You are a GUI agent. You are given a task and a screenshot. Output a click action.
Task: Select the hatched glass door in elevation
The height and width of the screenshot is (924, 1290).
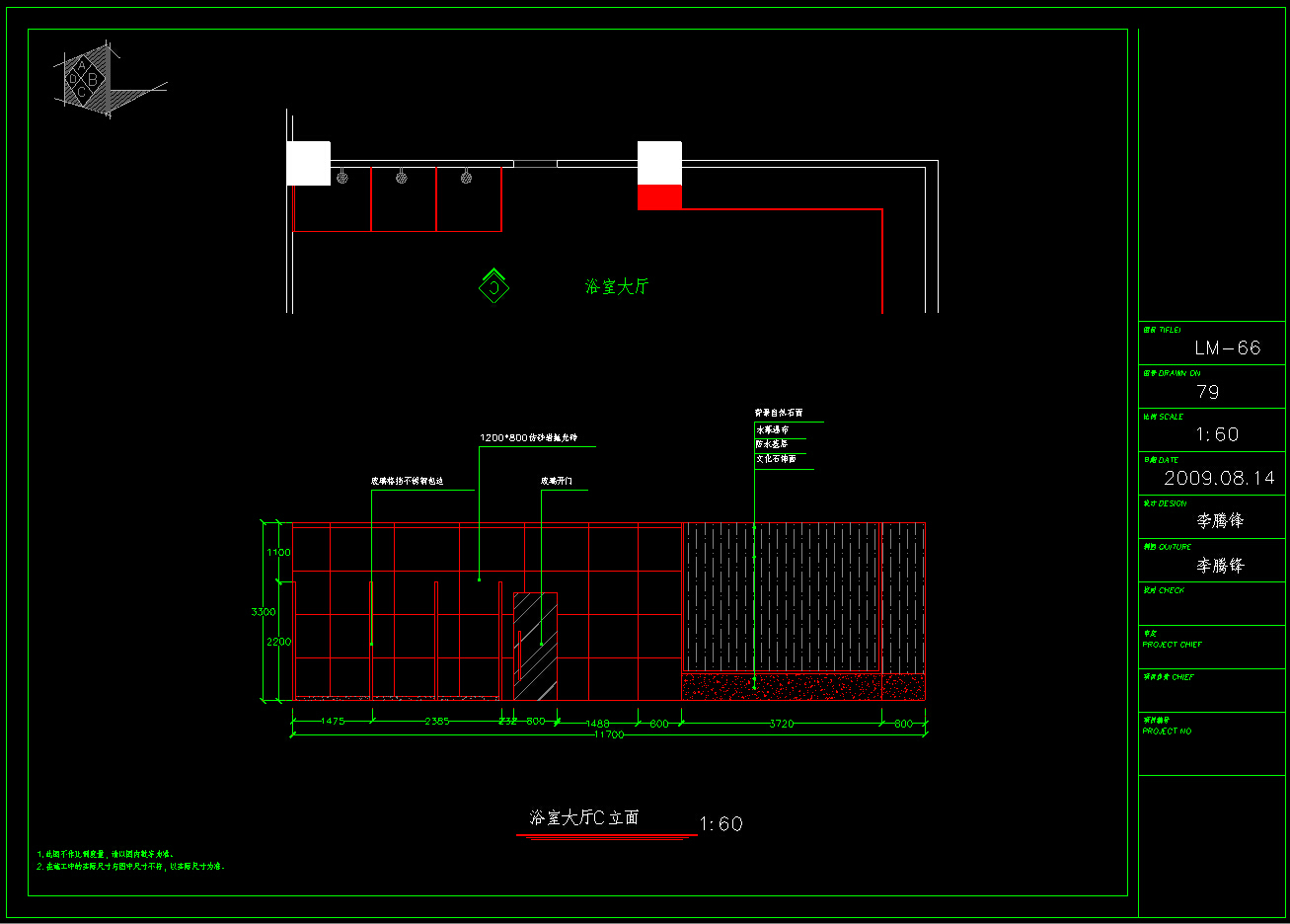[x=535, y=647]
